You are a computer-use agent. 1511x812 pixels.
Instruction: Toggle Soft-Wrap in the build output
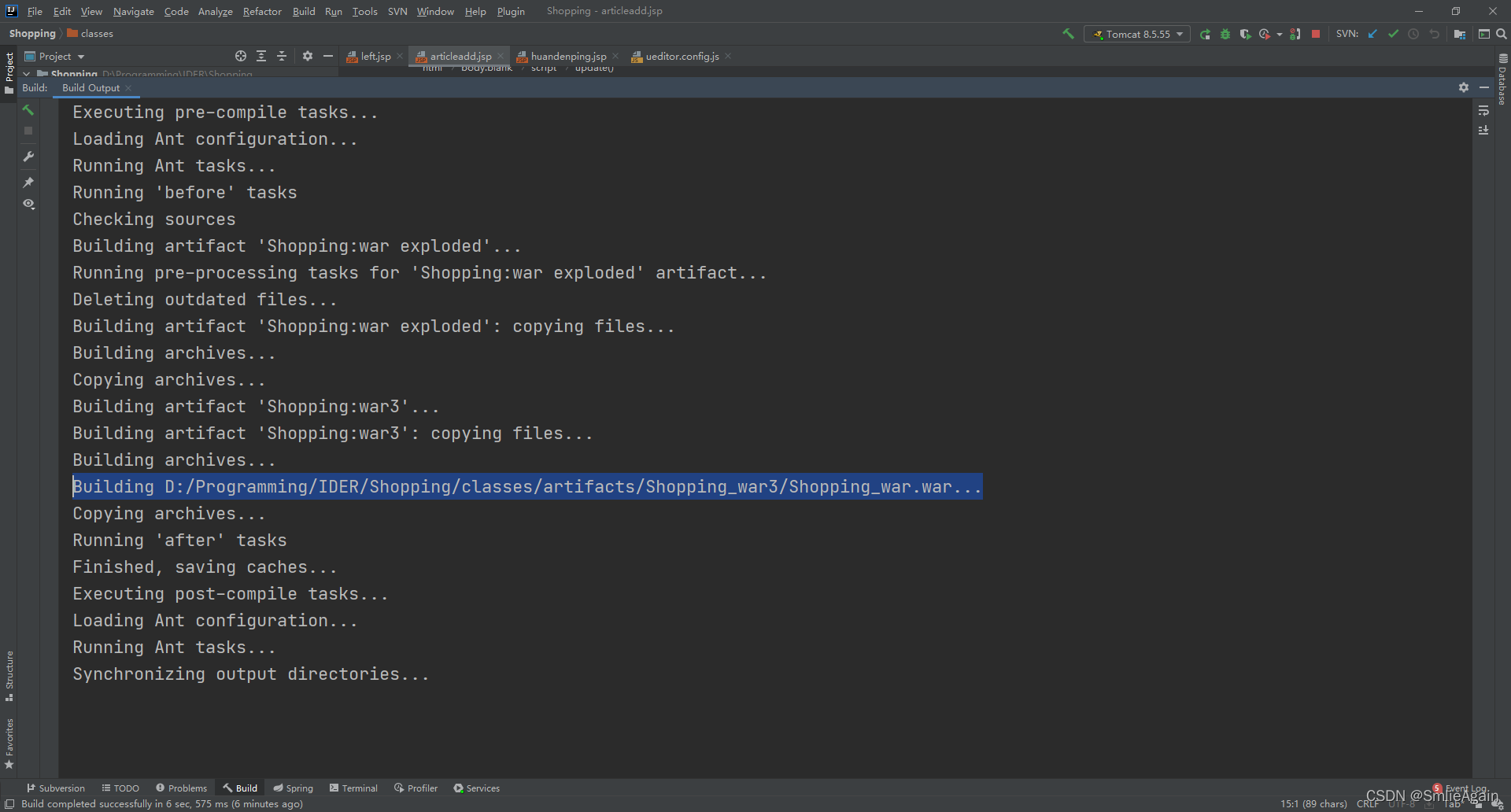[1483, 110]
